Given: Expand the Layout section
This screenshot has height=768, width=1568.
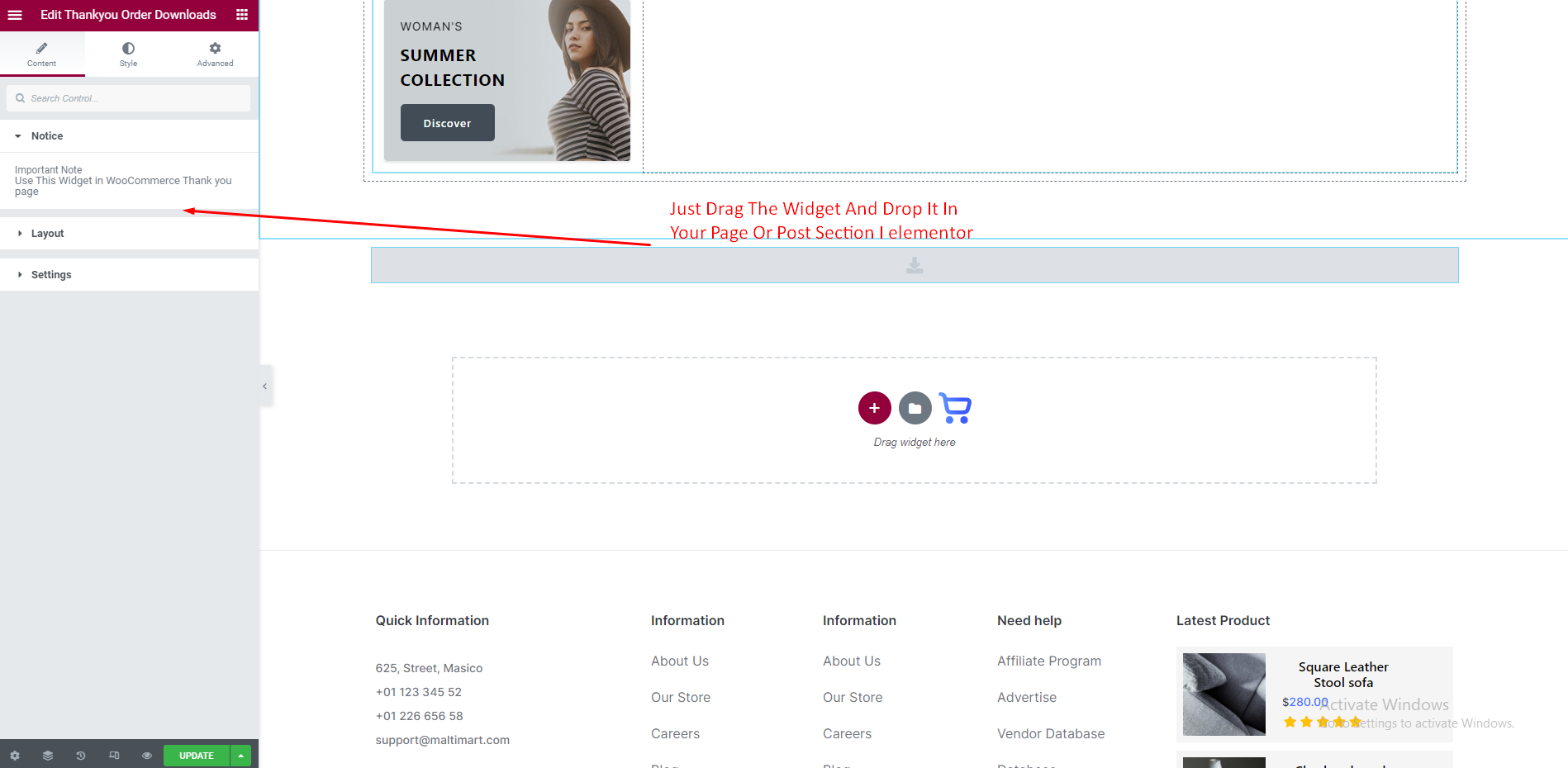Looking at the screenshot, I should (47, 234).
